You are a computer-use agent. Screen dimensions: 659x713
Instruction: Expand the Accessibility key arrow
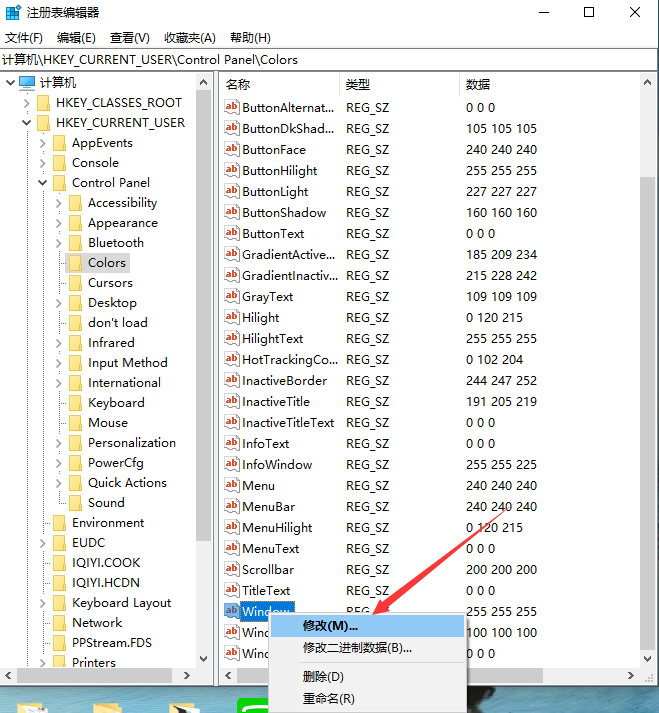pyautogui.click(x=59, y=203)
